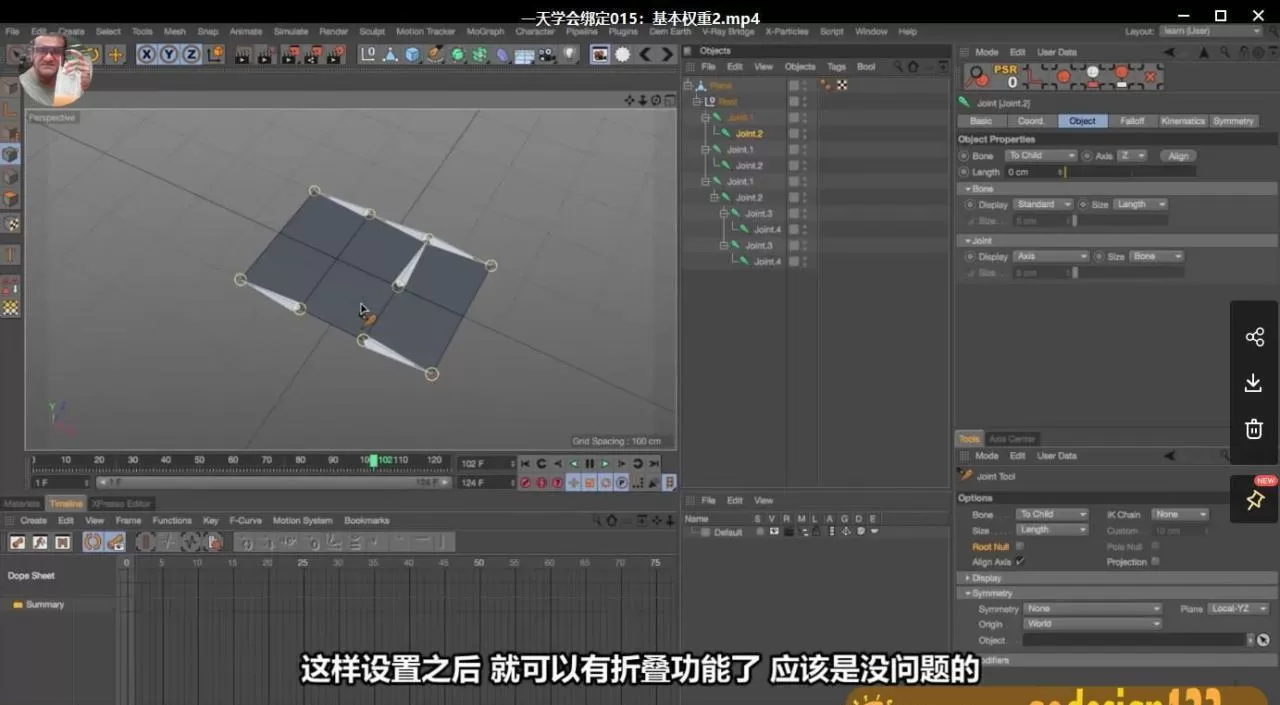1280x705 pixels.
Task: Enable the Root Null checkbox
Action: pyautogui.click(x=1020, y=546)
